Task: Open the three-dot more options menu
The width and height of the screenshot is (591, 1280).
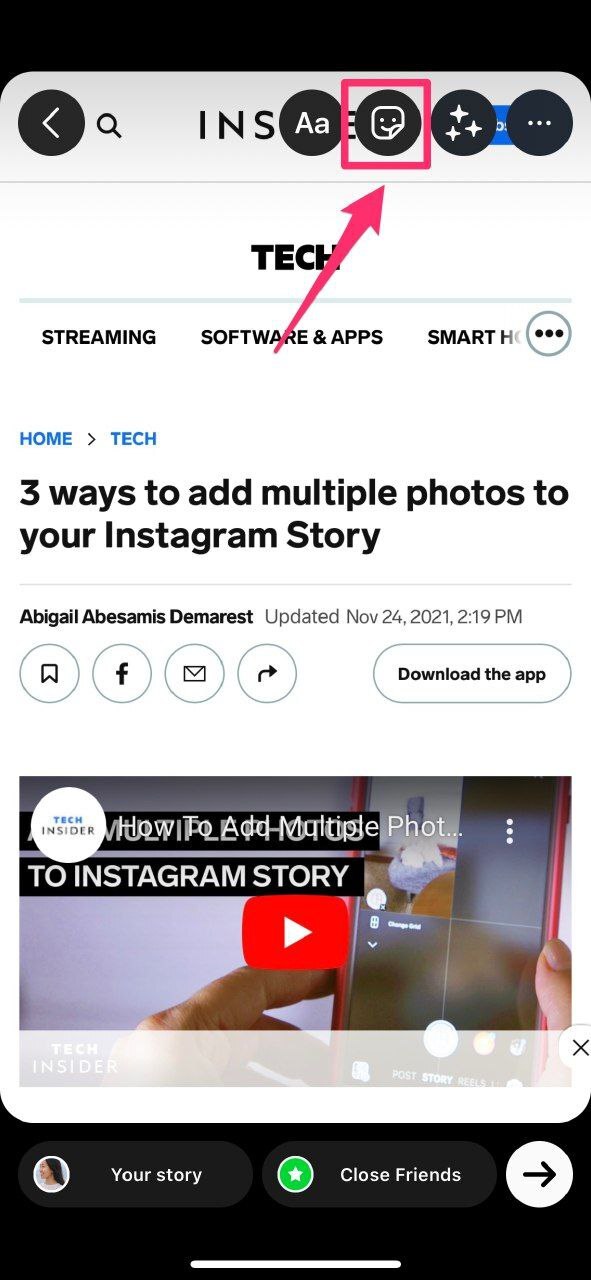Action: [539, 123]
